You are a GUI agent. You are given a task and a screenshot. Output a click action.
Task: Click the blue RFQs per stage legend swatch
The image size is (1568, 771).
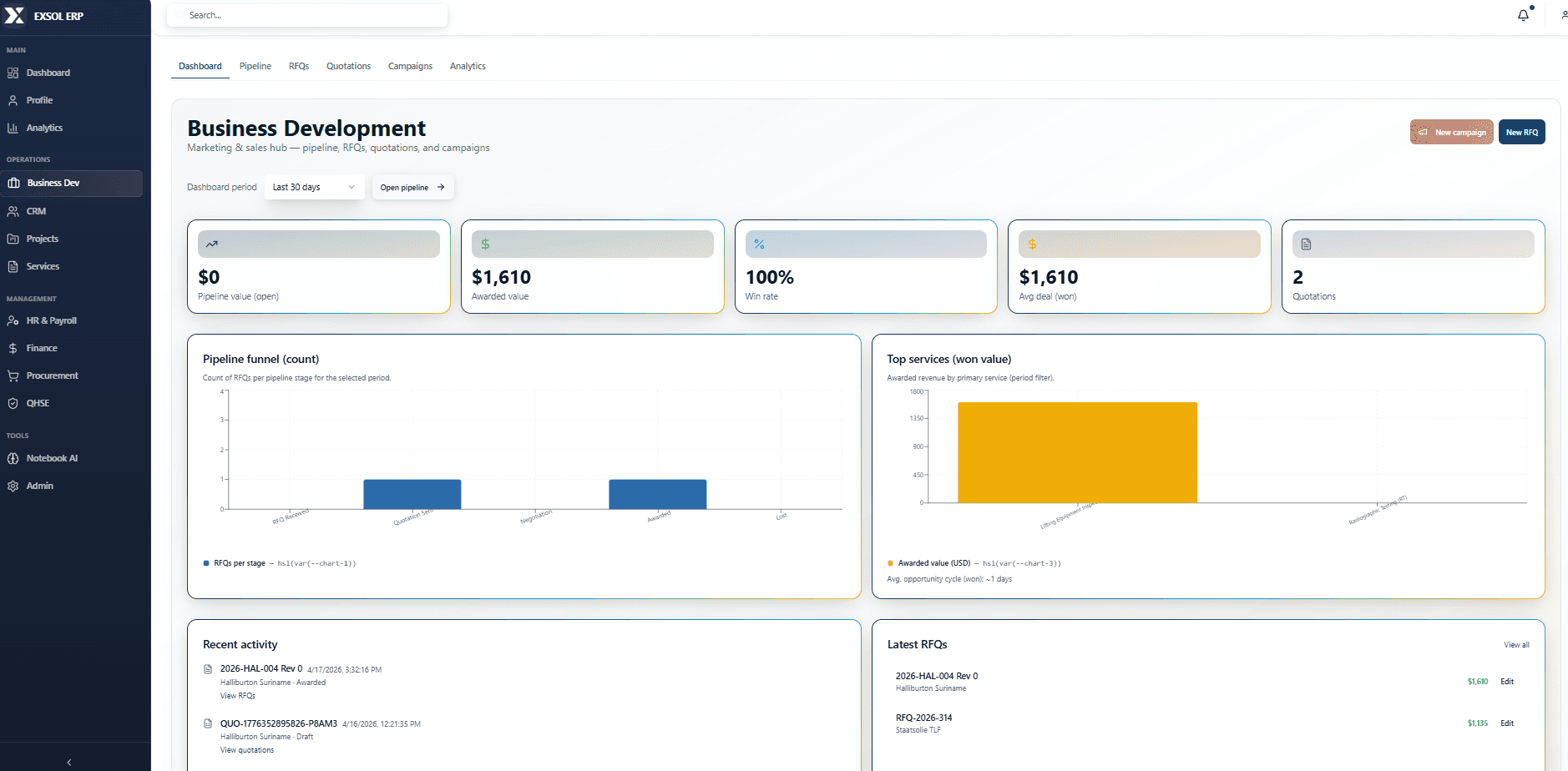[206, 563]
